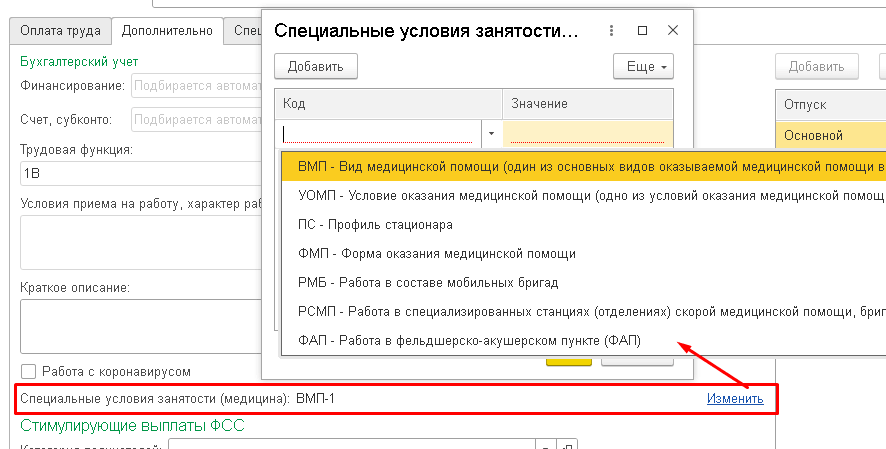Toggle the Работа с коронавирусом checkbox
886x449 pixels.
pyautogui.click(x=28, y=371)
